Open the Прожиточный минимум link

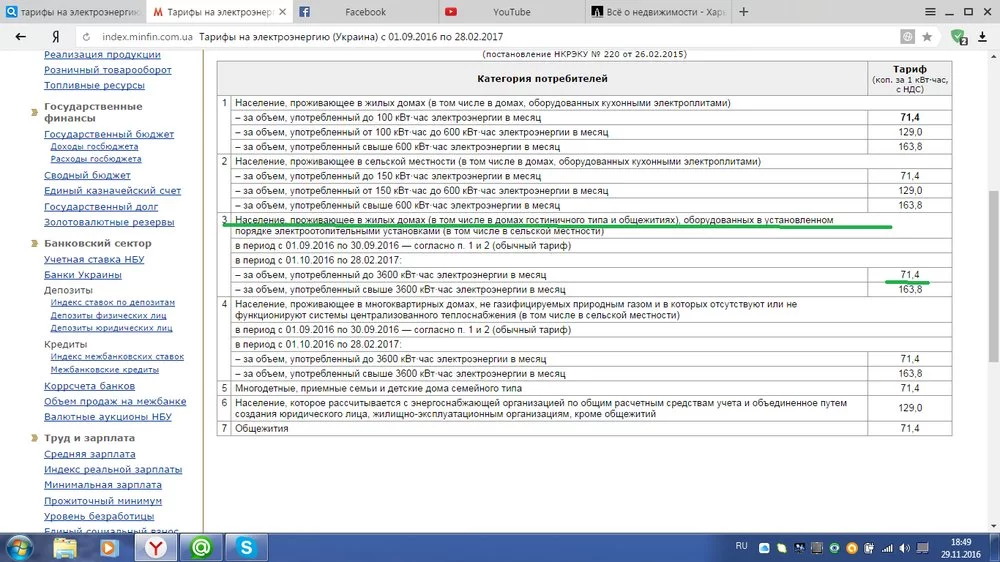[x=103, y=501]
